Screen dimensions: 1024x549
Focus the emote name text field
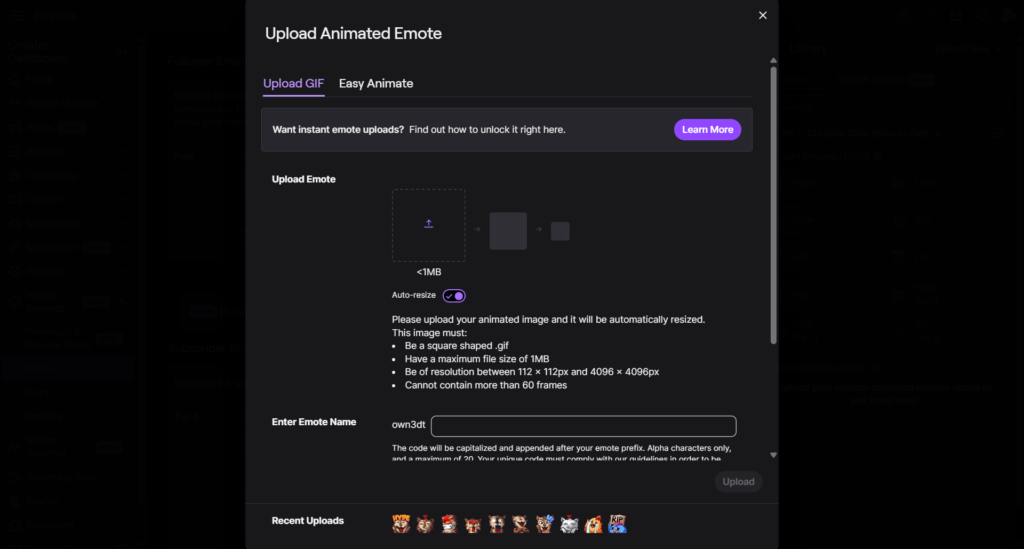[583, 426]
